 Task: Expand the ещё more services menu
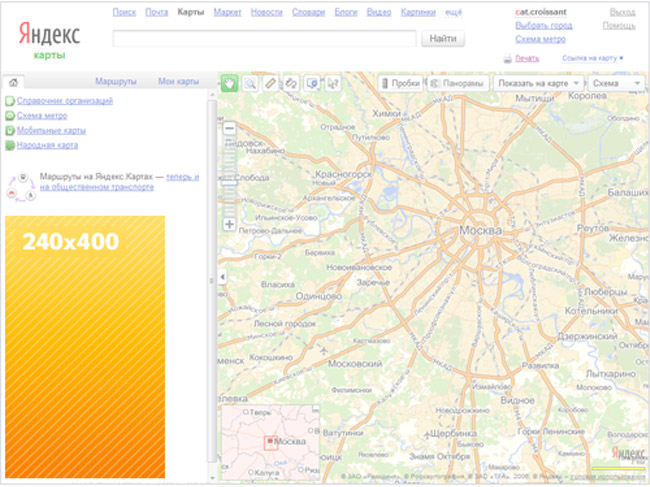click(x=453, y=12)
